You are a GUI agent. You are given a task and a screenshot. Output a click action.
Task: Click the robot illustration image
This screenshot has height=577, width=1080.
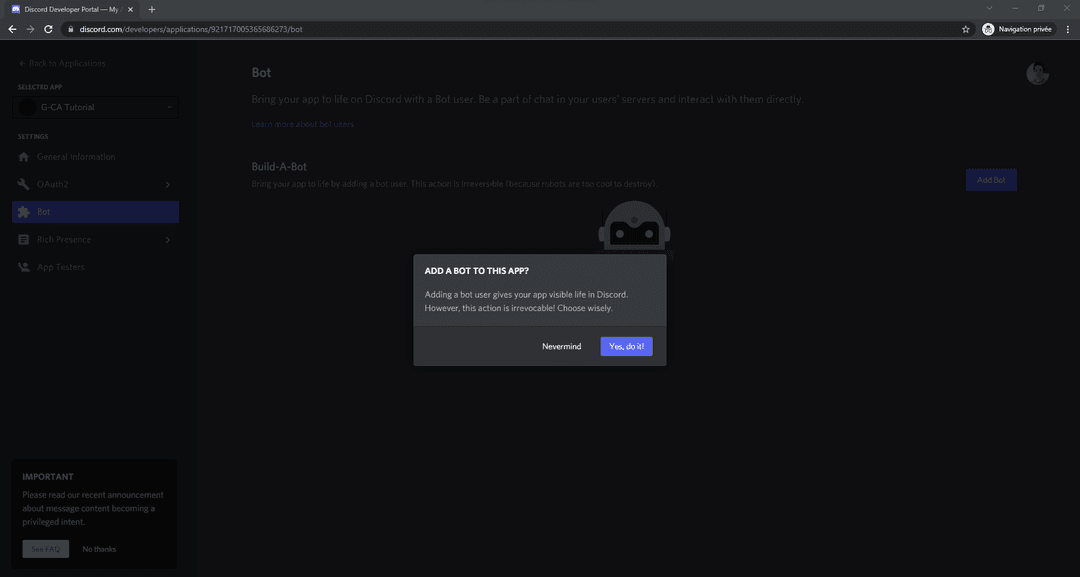click(x=634, y=228)
